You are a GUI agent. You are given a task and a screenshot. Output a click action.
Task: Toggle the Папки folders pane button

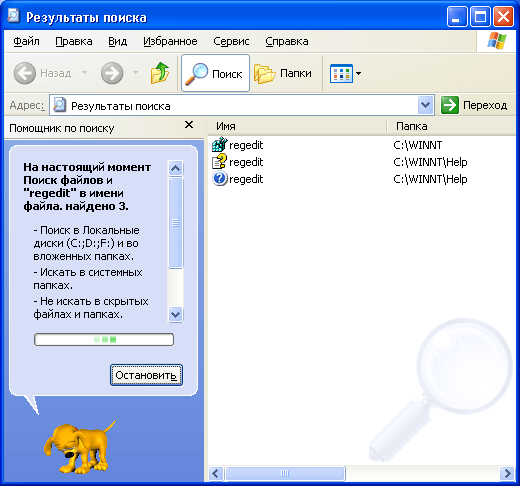click(x=283, y=73)
